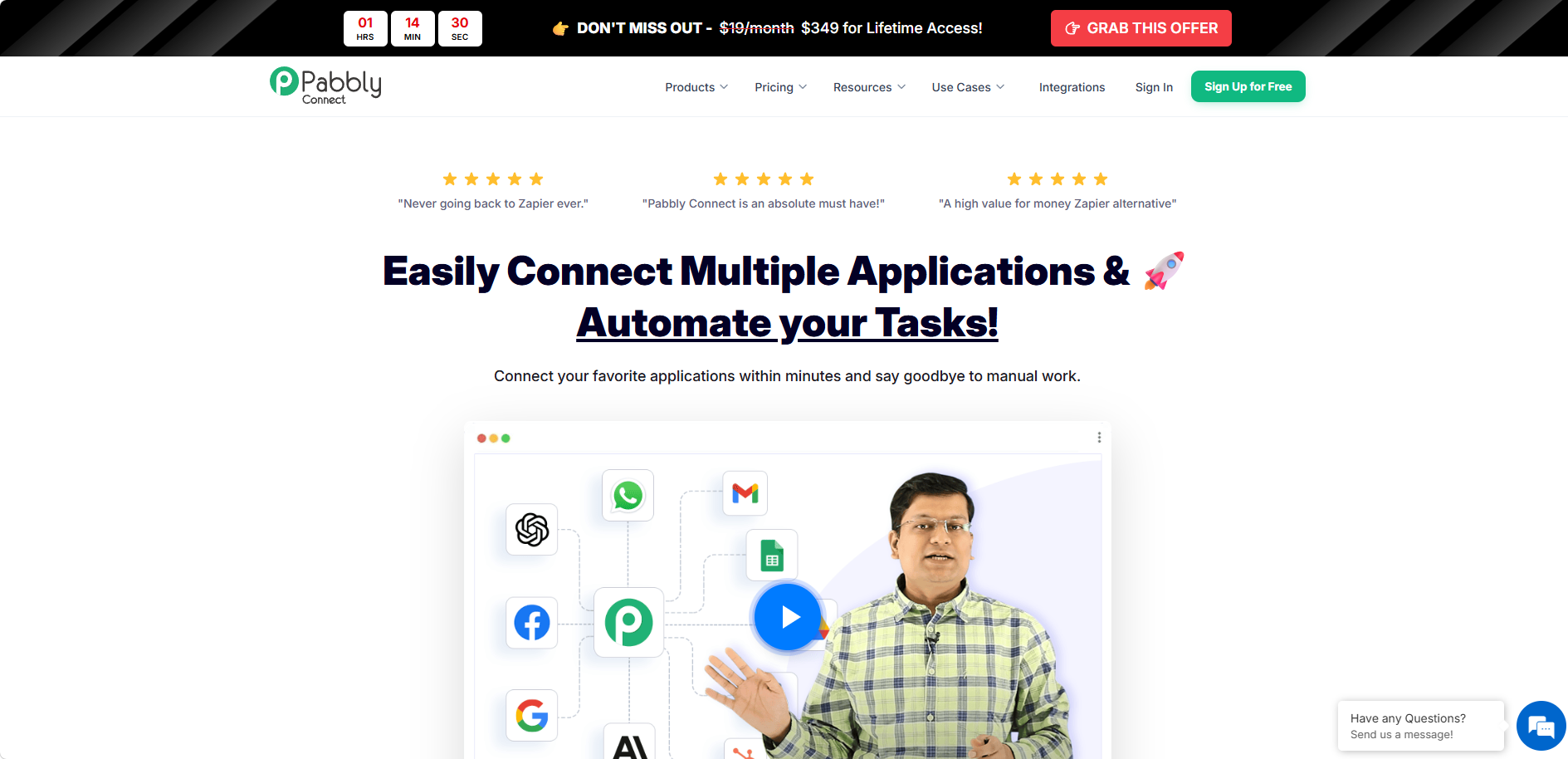The height and width of the screenshot is (759, 1568).
Task: Expand the Products dropdown menu
Action: tap(696, 87)
